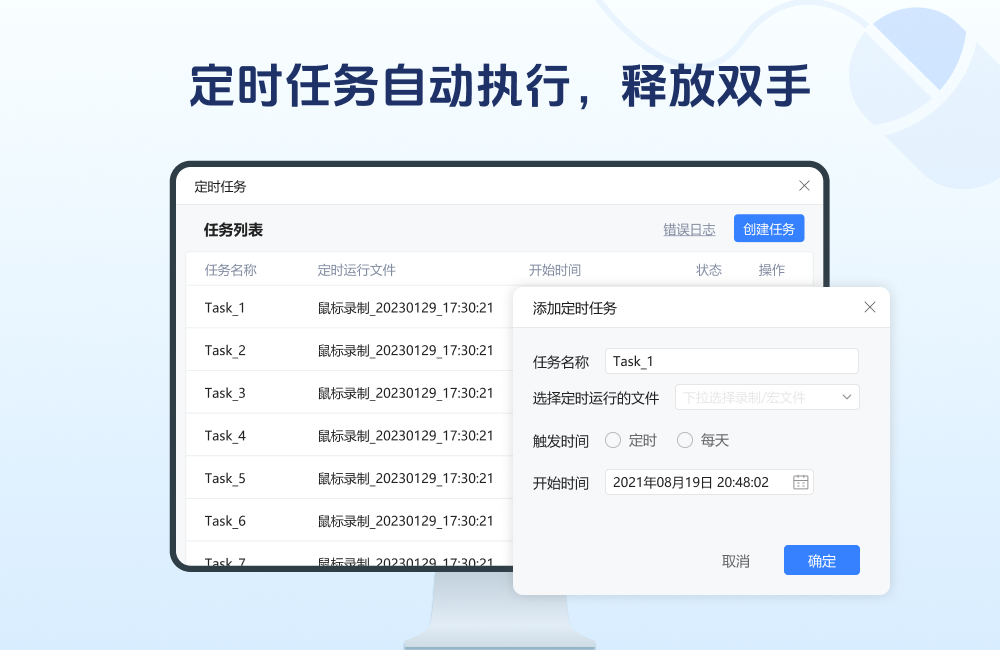Click the 状态 status column header
The height and width of the screenshot is (650, 1000).
click(x=709, y=269)
